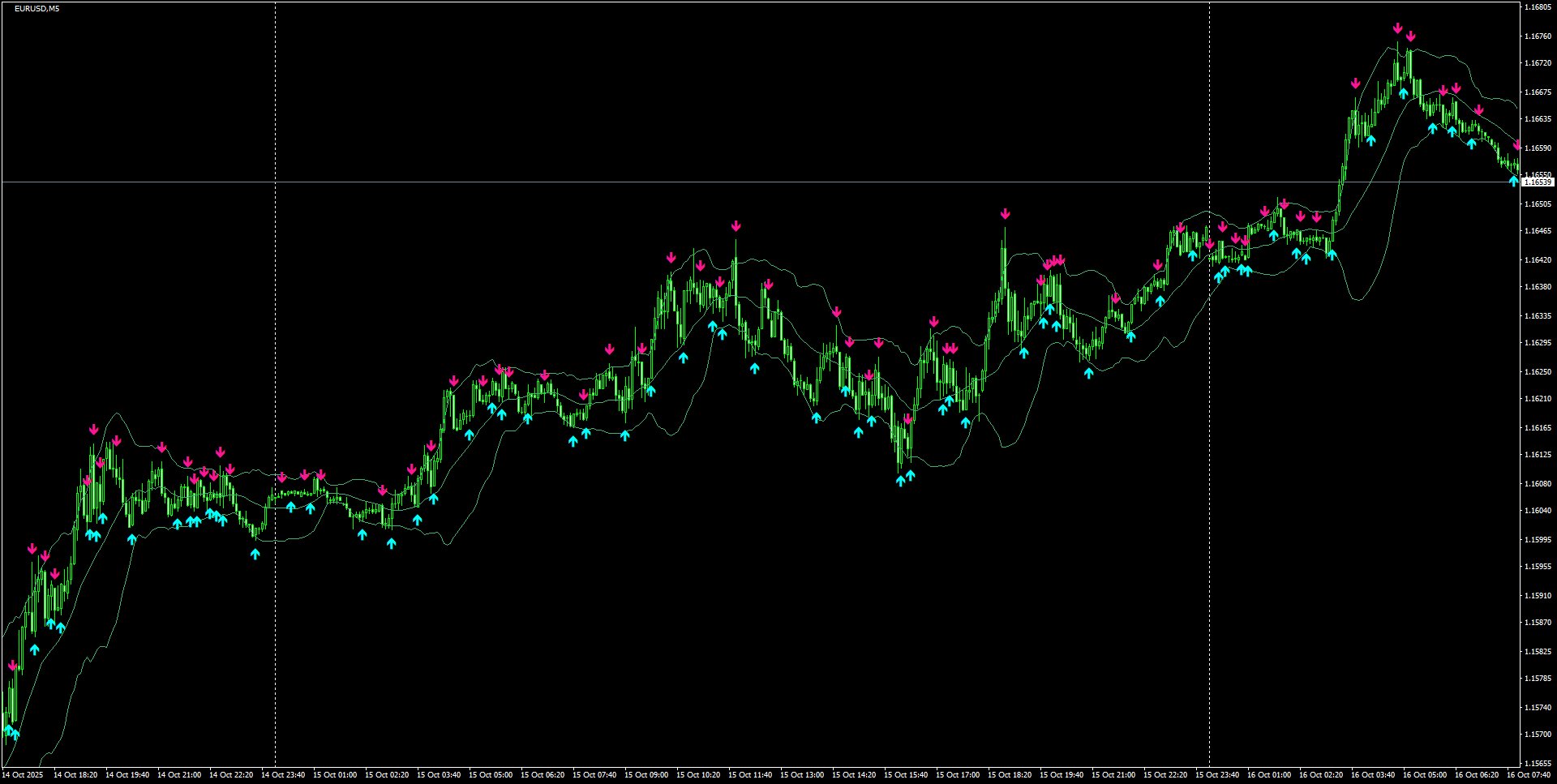The image size is (1557, 784).
Task: Click the horizontal price line crossing the chart
Action: 487,183
